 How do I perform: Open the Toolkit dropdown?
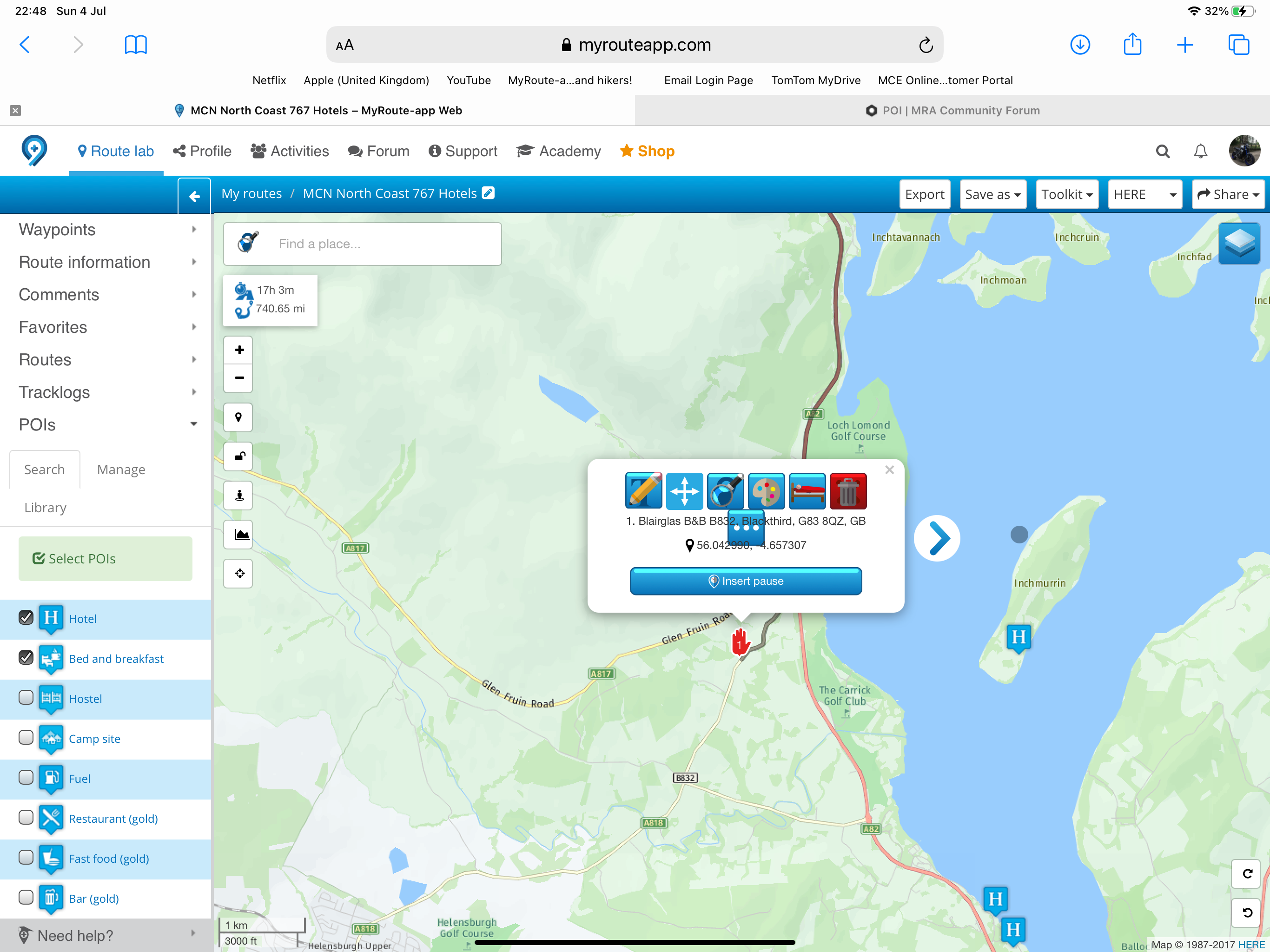click(1067, 194)
